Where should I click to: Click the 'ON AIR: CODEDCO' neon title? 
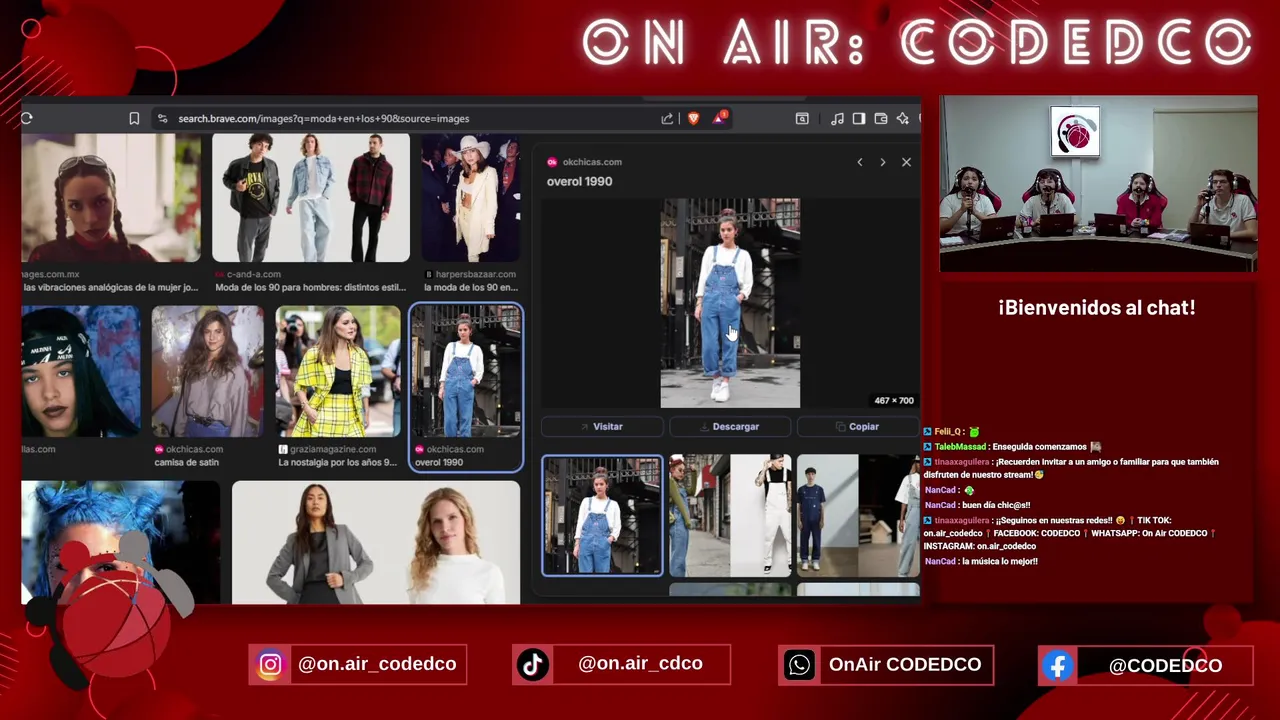tap(916, 43)
